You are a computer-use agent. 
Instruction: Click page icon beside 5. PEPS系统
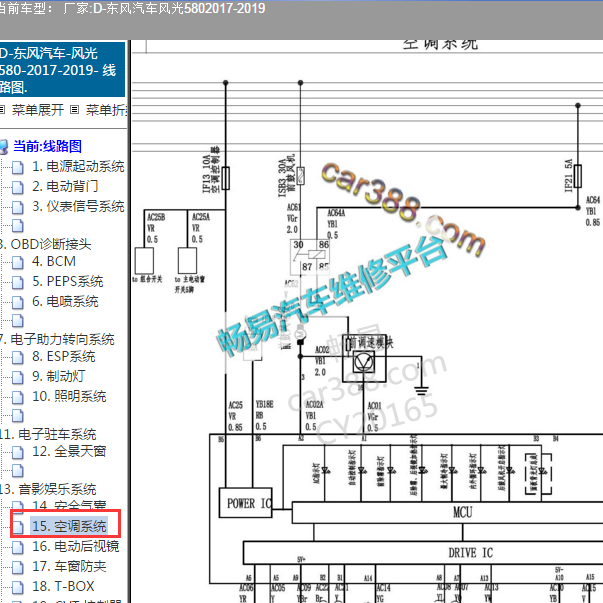coord(17,283)
